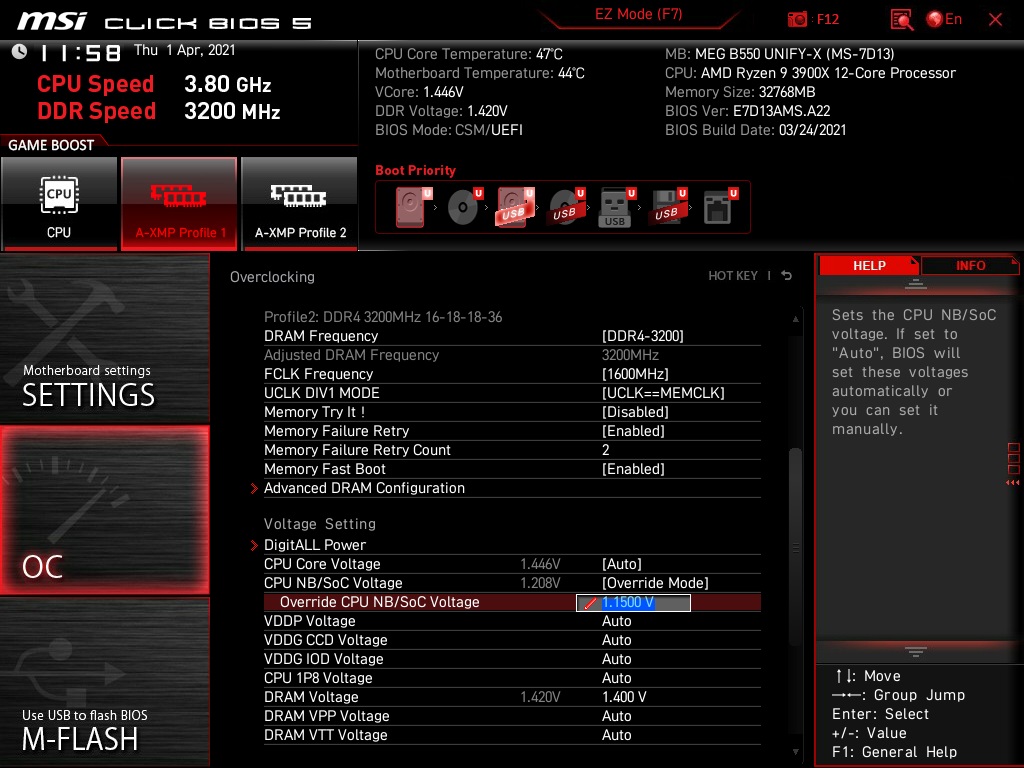Image resolution: width=1024 pixels, height=768 pixels.
Task: Toggle A-XMP Profile 2
Action: click(x=300, y=203)
